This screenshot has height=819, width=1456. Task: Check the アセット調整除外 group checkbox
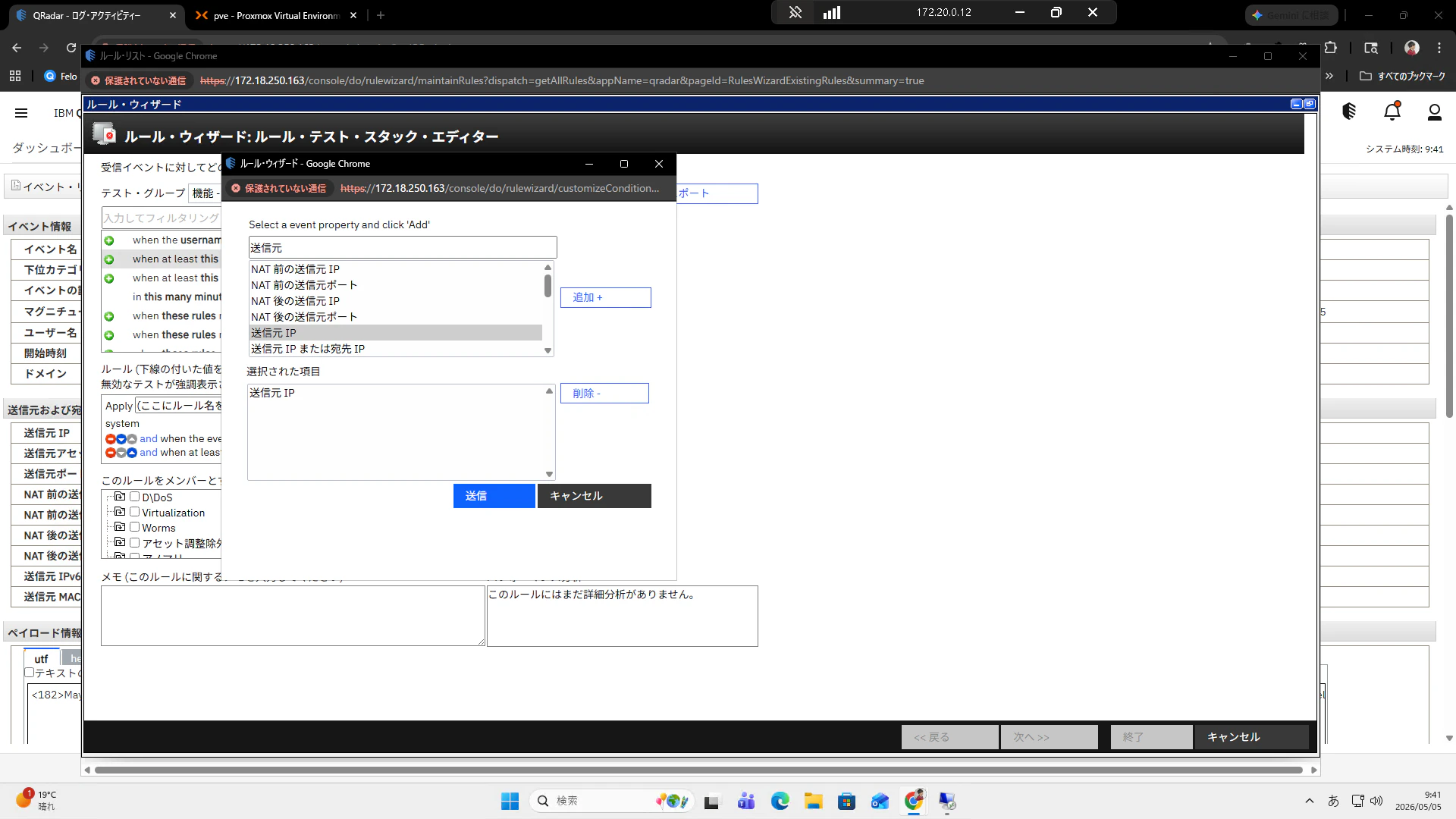point(134,542)
